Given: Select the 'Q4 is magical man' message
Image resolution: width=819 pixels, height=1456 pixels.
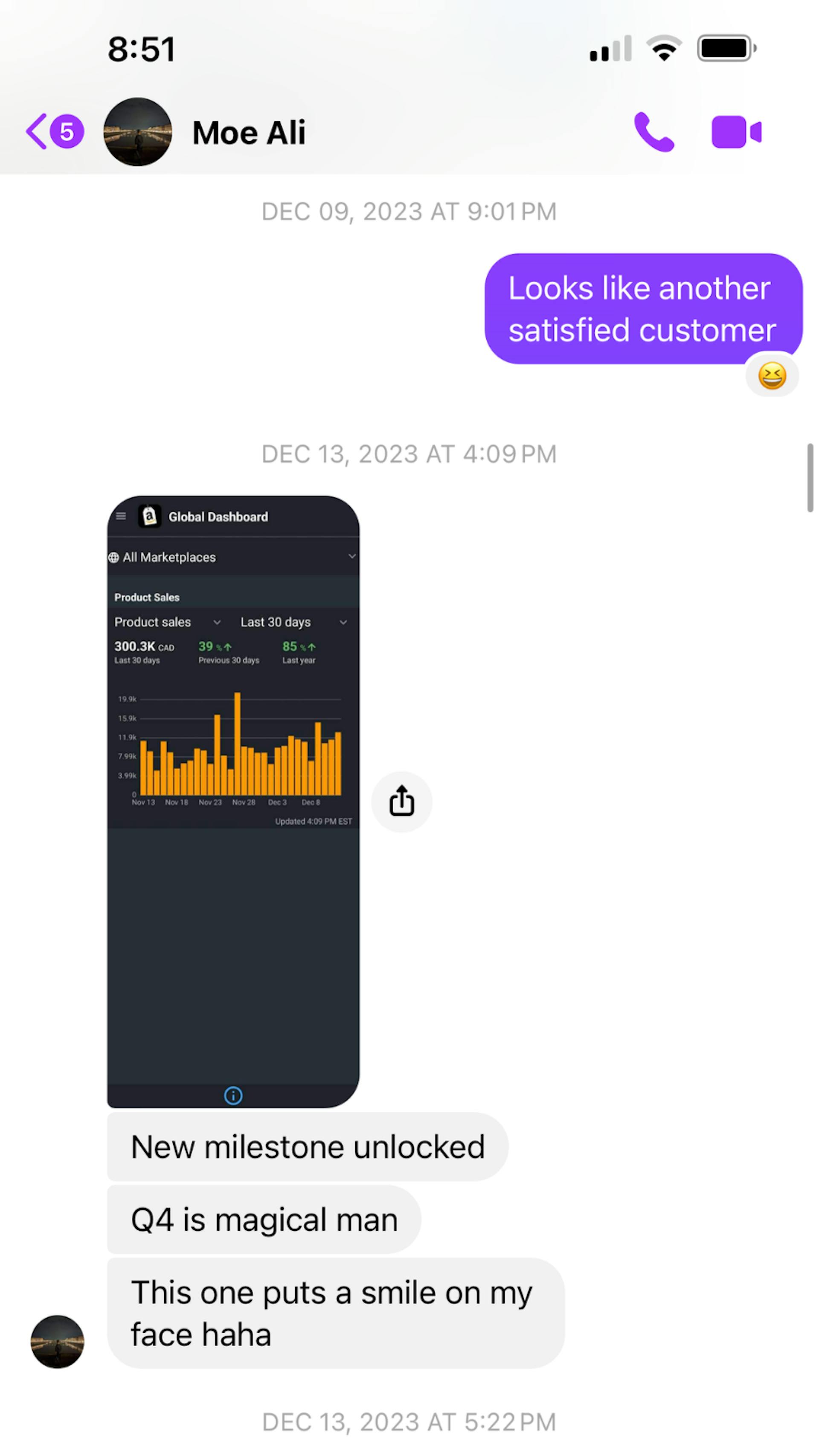Looking at the screenshot, I should pos(264,1220).
